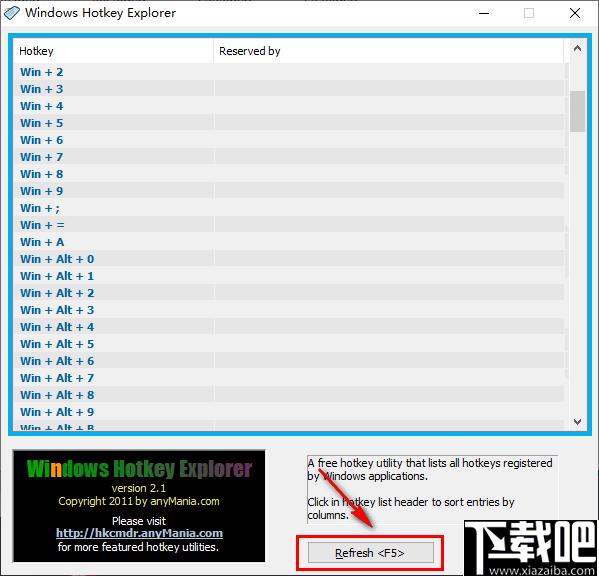Image resolution: width=599 pixels, height=576 pixels.
Task: Select the Win + A row
Action: tap(288, 242)
